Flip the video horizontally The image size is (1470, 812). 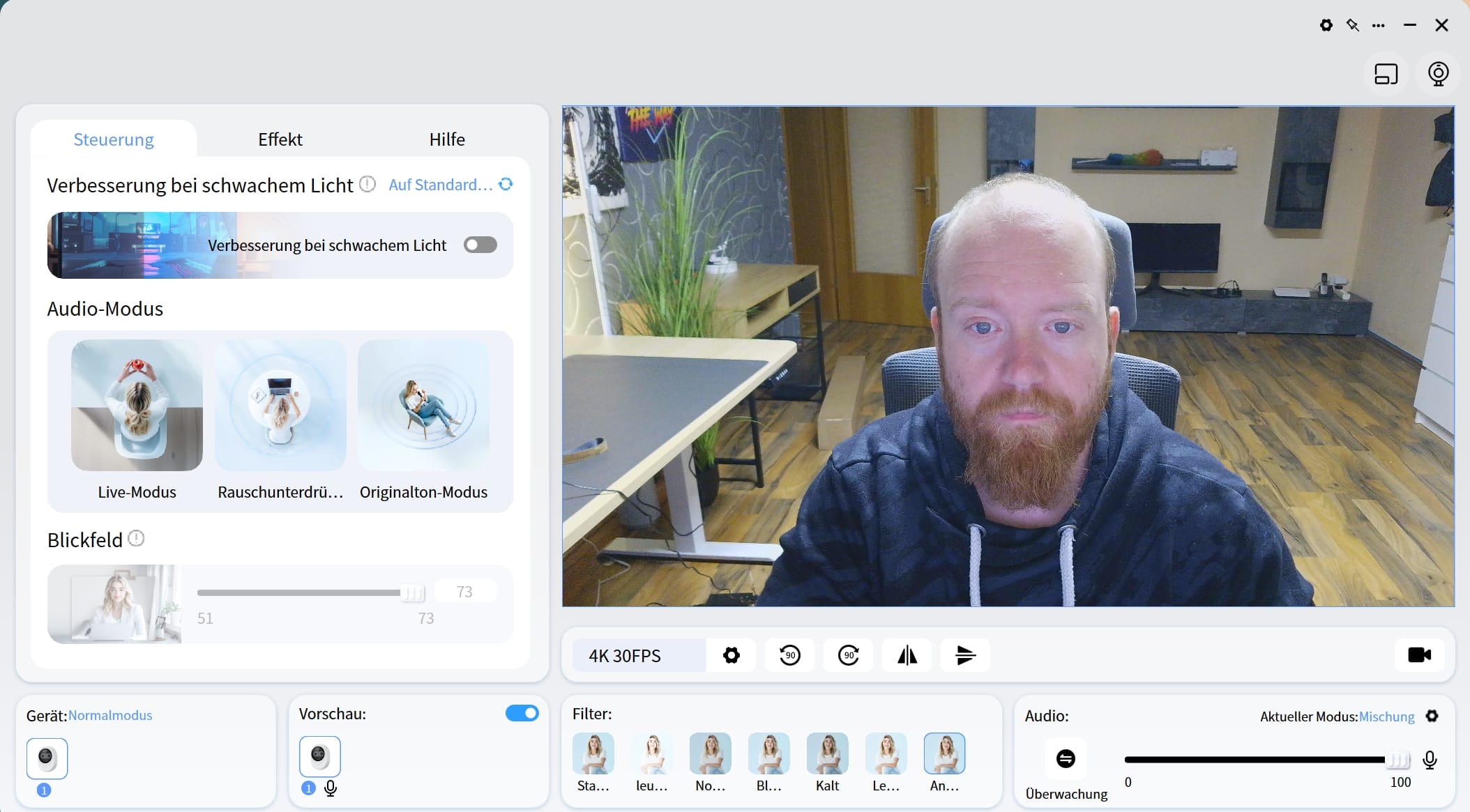coord(907,655)
